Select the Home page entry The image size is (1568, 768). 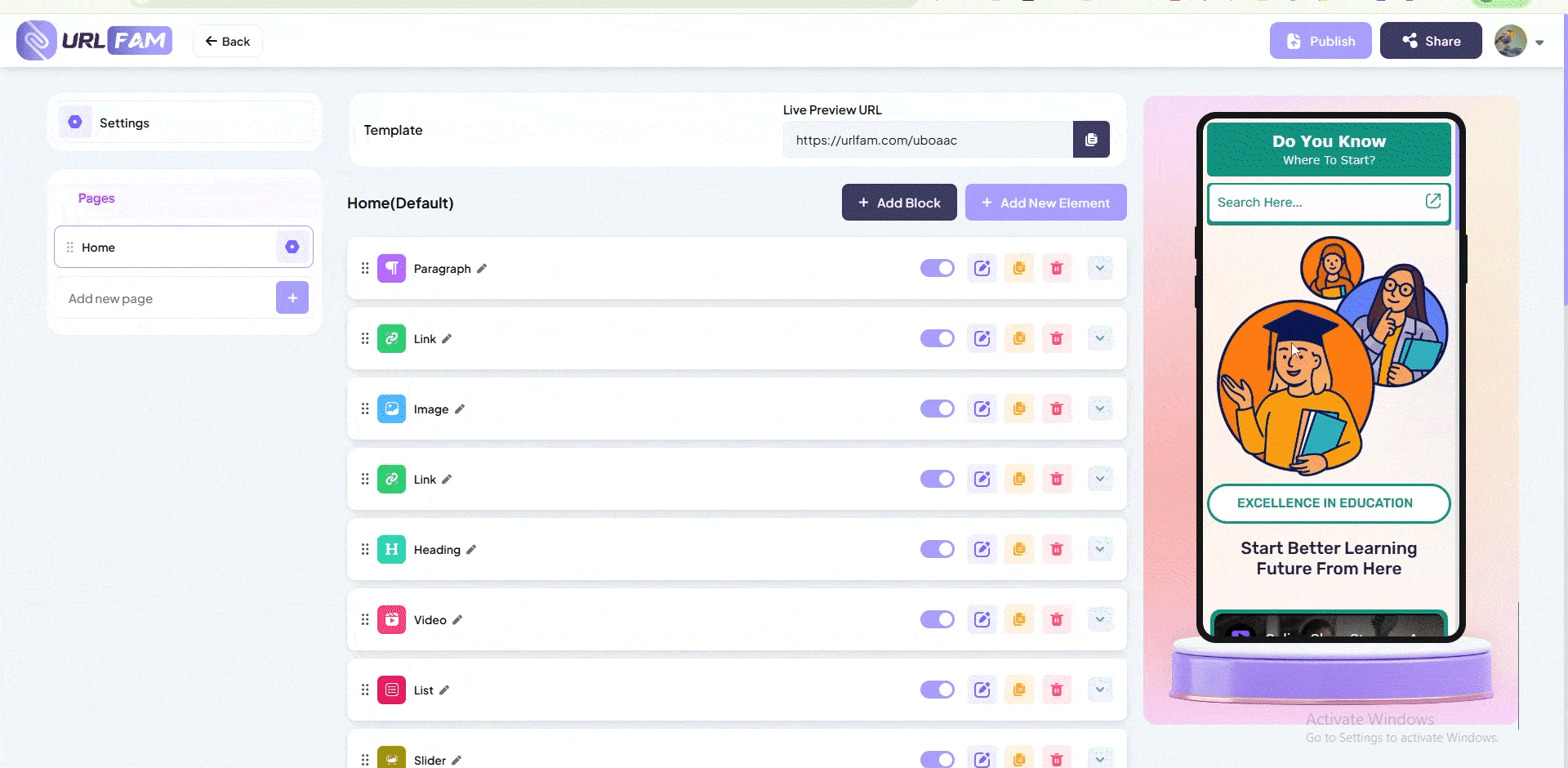[x=163, y=248]
